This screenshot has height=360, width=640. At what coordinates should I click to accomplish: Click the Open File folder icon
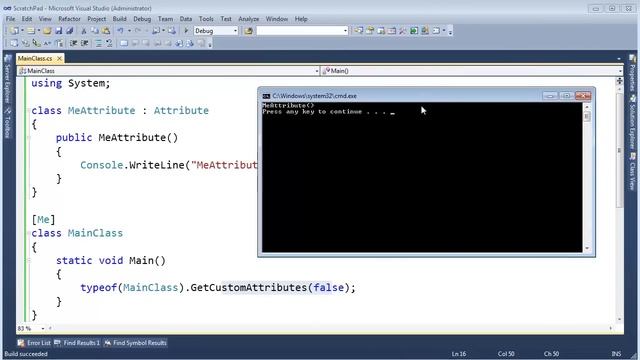tap(47, 31)
